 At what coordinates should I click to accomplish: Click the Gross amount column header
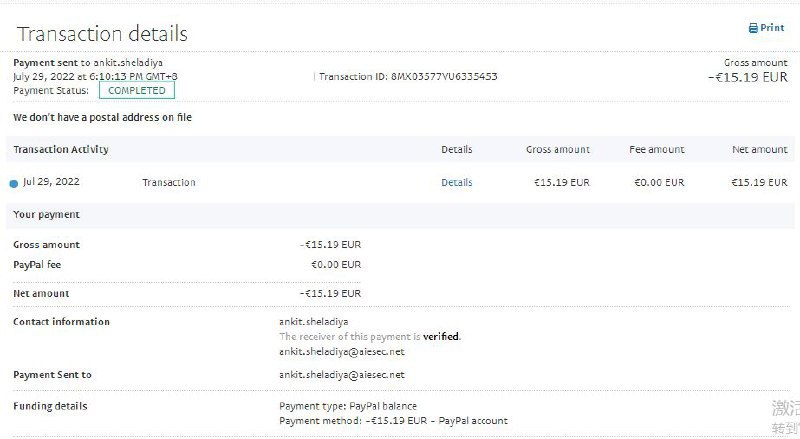coord(558,149)
